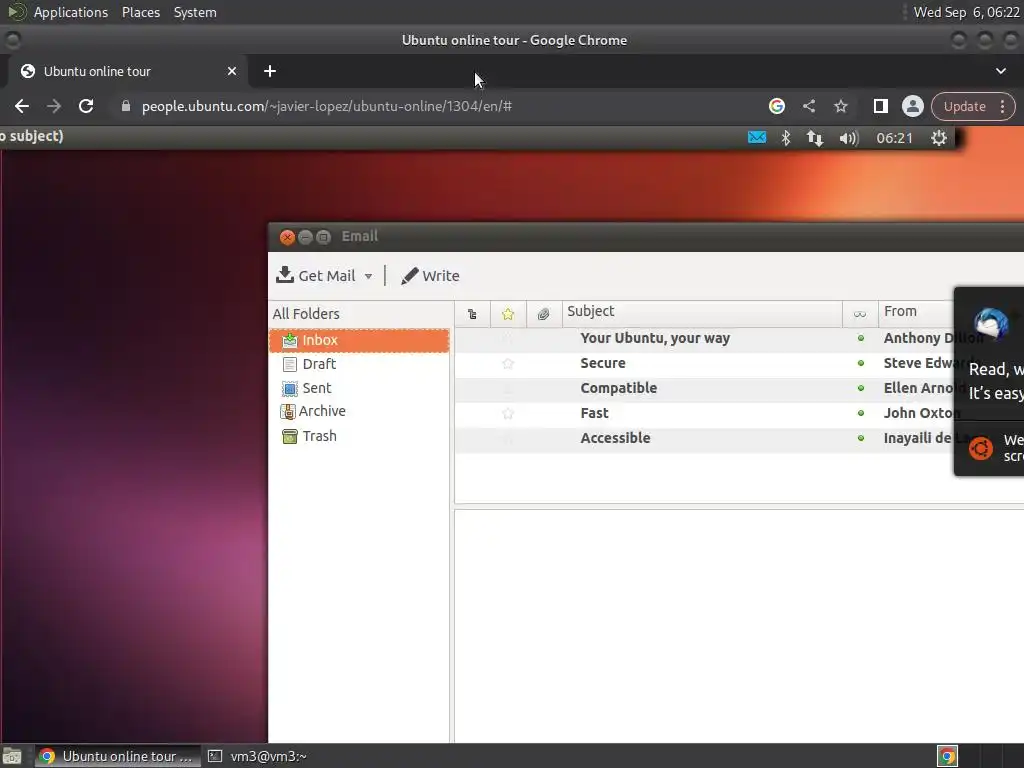1024x768 pixels.
Task: Open the System menu
Action: coord(195,12)
